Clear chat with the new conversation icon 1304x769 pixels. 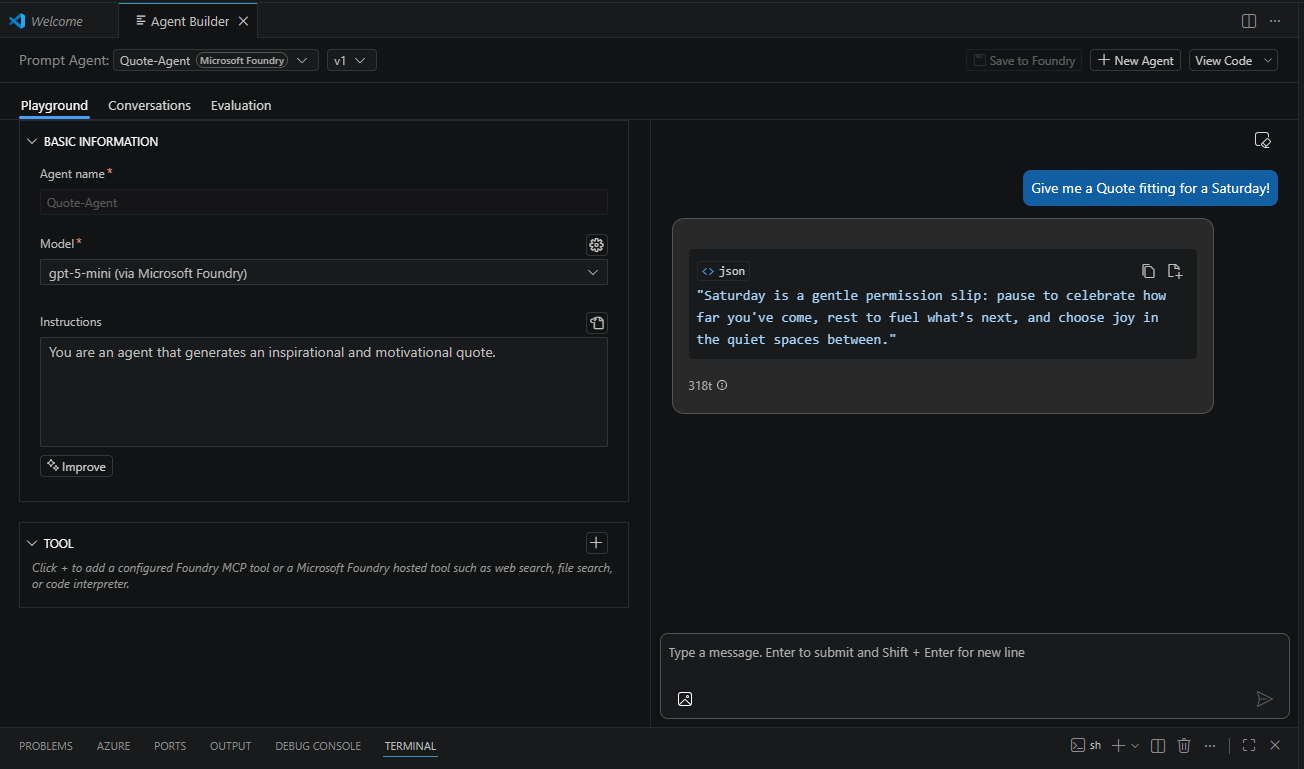[x=1262, y=140]
